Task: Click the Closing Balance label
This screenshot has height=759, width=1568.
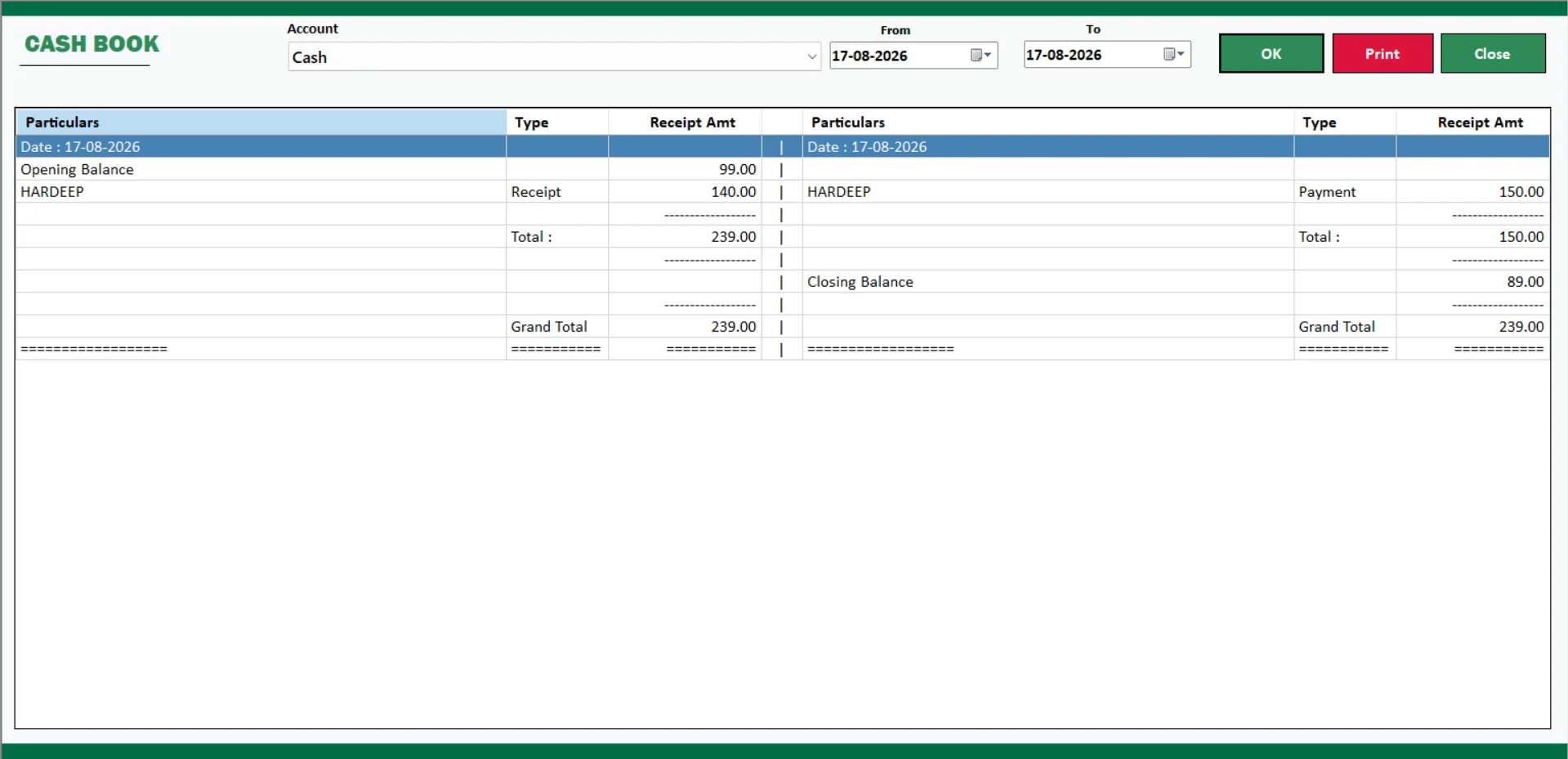Action: click(x=860, y=282)
